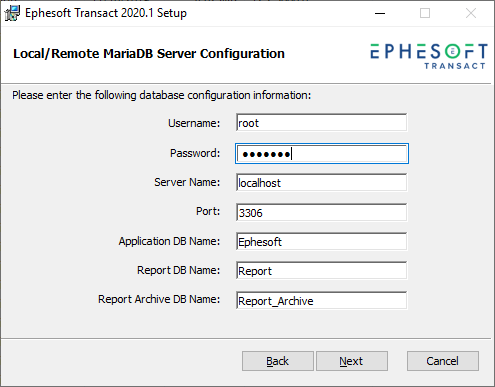Click the Application DB Name label

(169, 241)
